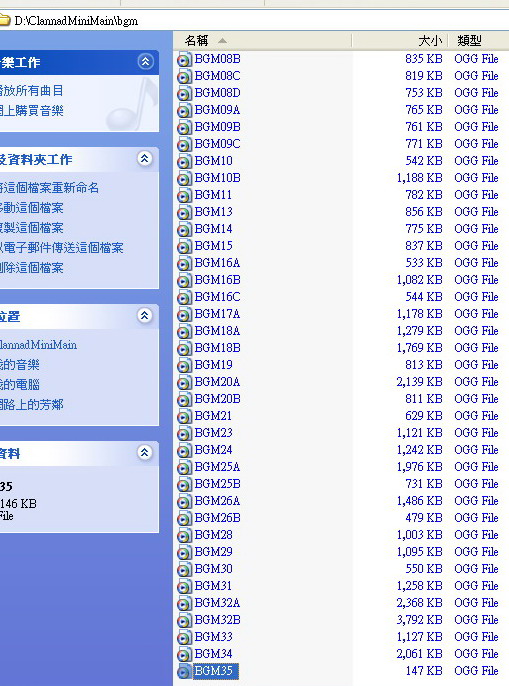The image size is (509, 686).
Task: Click the BGM32B file icon
Action: [x=184, y=620]
